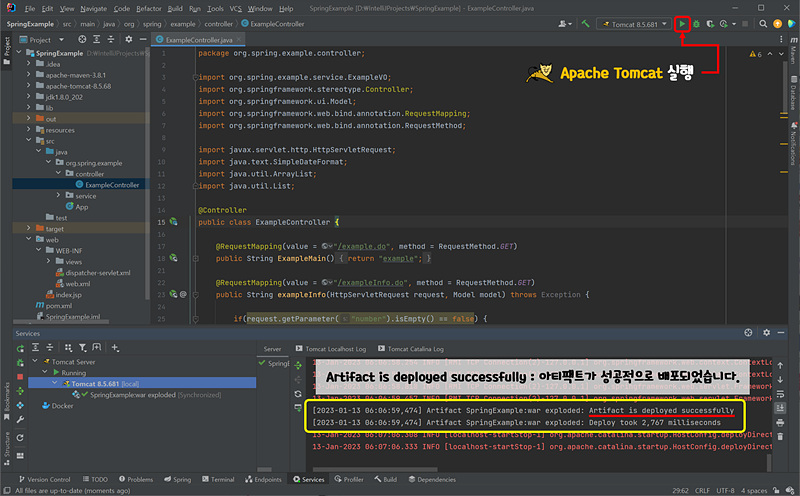Switch to Tomcat Catalina Log tab
This screenshot has width=800, height=496.
[x=411, y=349]
